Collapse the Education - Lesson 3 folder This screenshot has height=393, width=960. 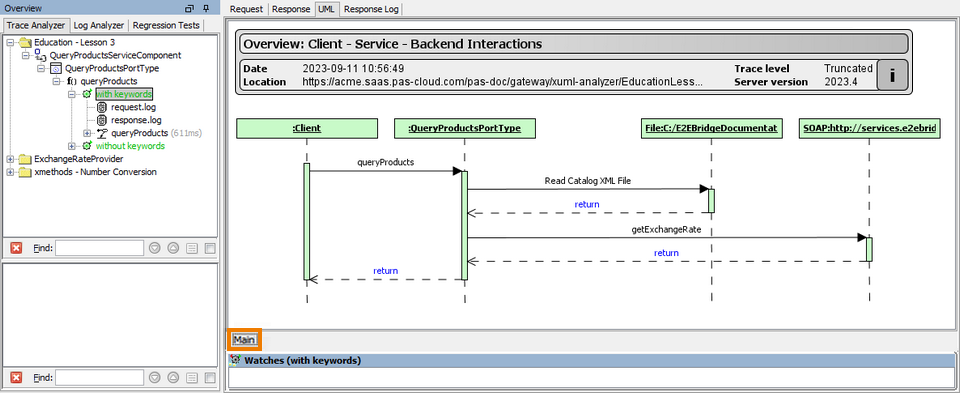click(x=10, y=43)
